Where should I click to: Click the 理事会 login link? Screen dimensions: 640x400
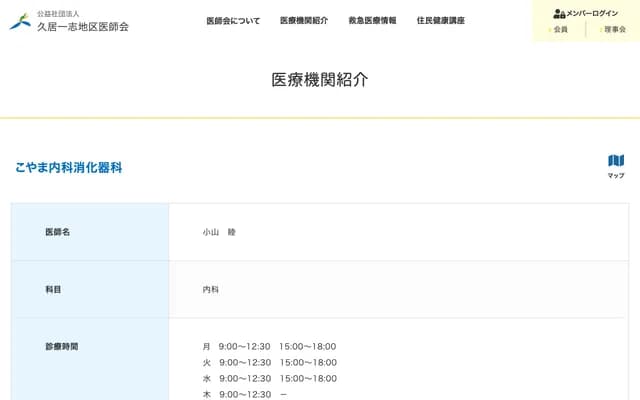click(614, 30)
